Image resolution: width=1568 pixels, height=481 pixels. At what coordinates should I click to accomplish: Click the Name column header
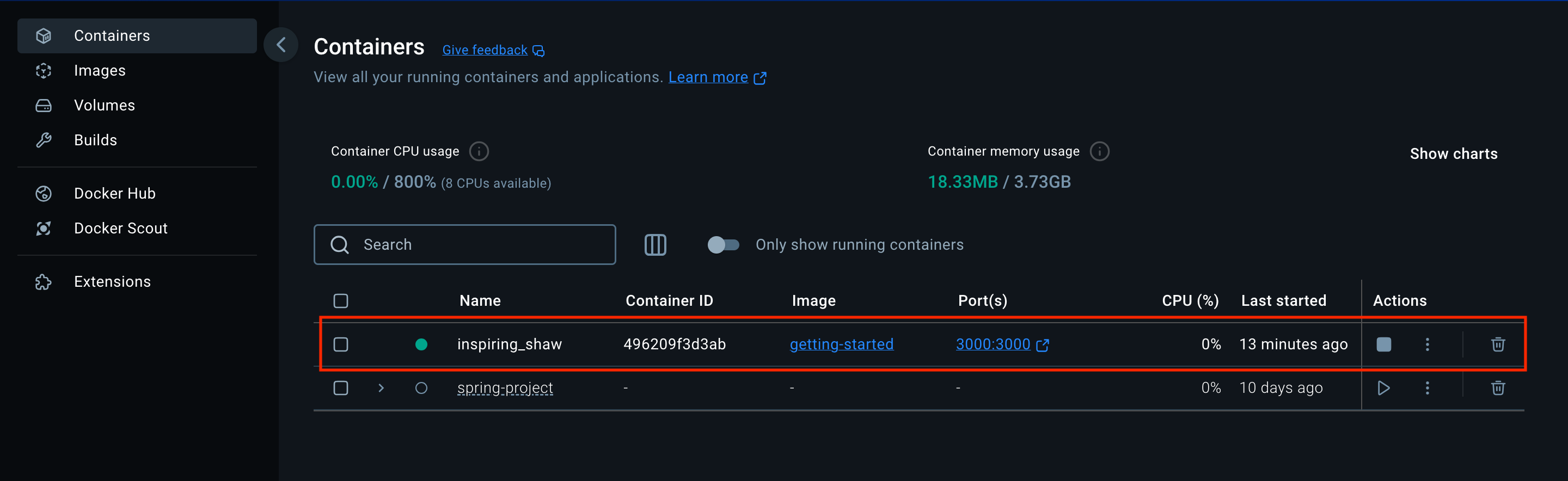pos(480,301)
